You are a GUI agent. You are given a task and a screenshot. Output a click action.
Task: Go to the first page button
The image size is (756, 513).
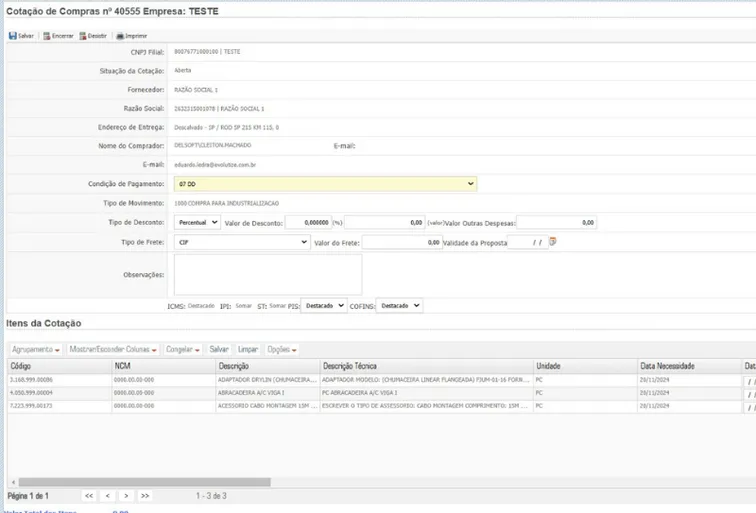[89, 496]
